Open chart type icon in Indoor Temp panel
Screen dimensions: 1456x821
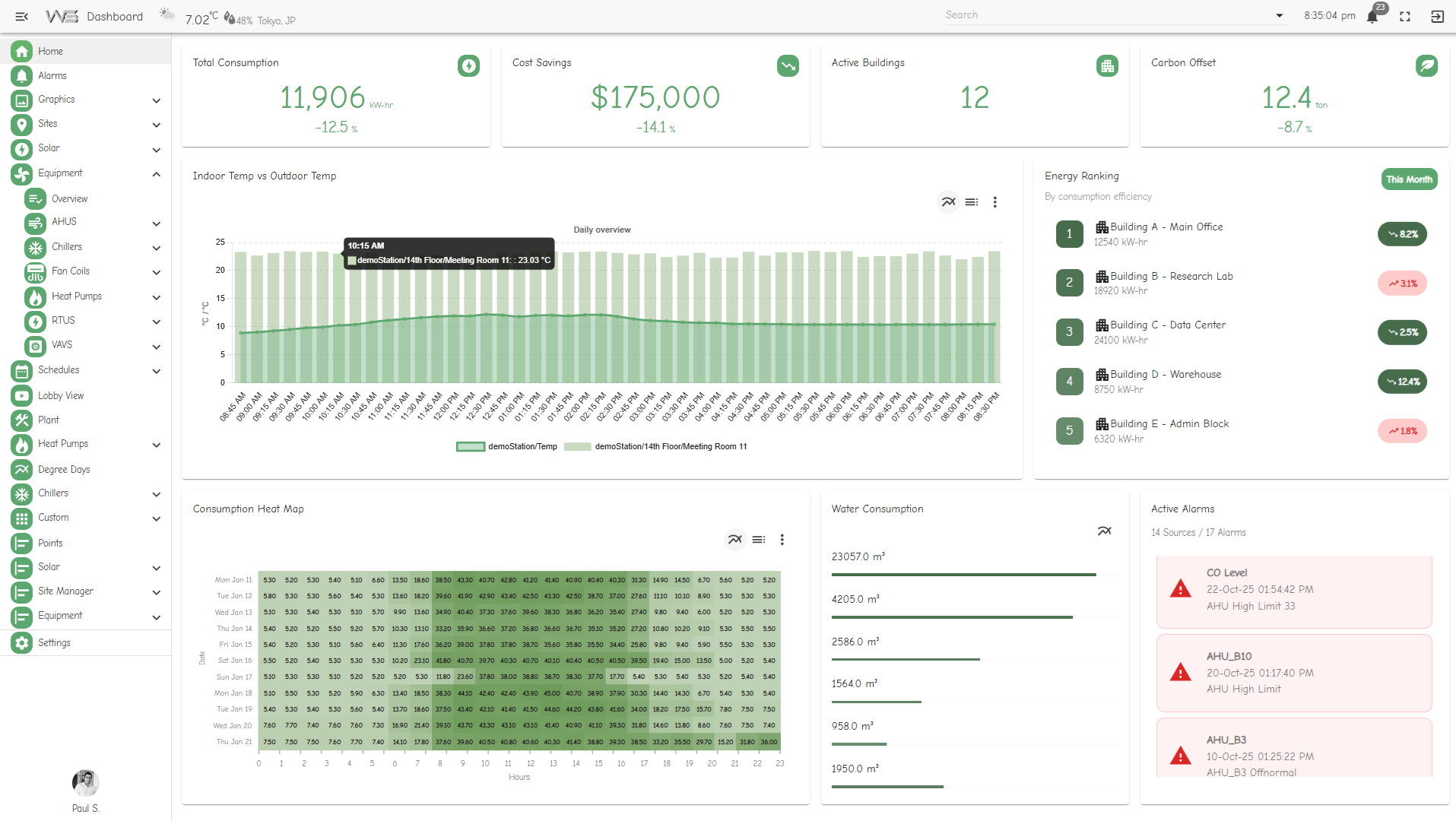pyautogui.click(x=948, y=202)
